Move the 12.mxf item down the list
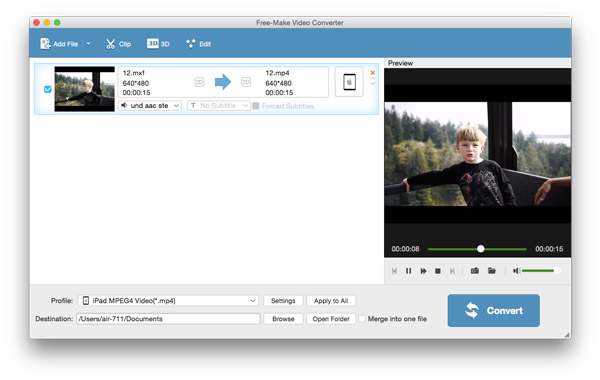600x380 pixels. coord(373,83)
